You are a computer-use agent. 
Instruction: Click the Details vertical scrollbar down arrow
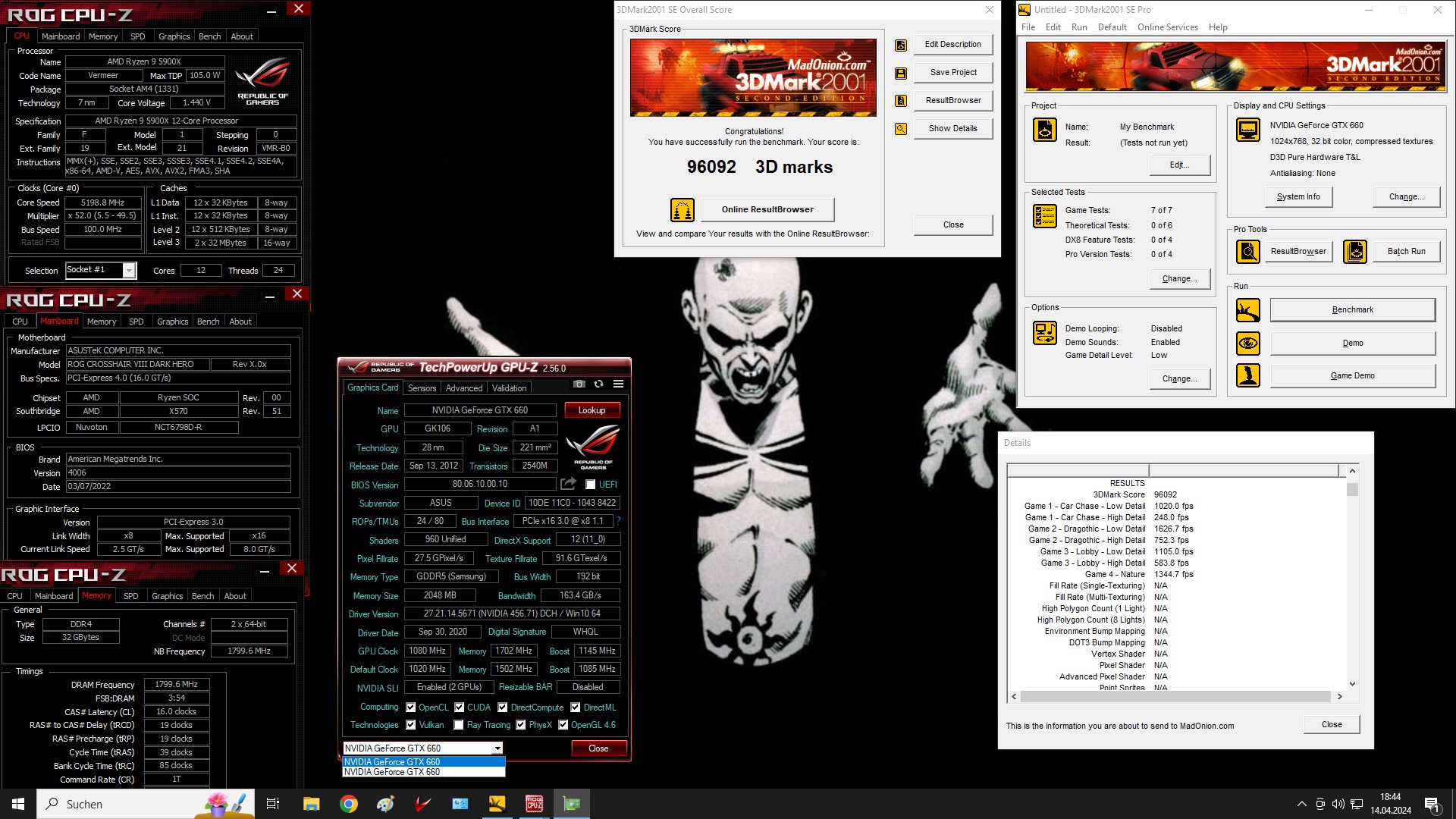(1352, 684)
